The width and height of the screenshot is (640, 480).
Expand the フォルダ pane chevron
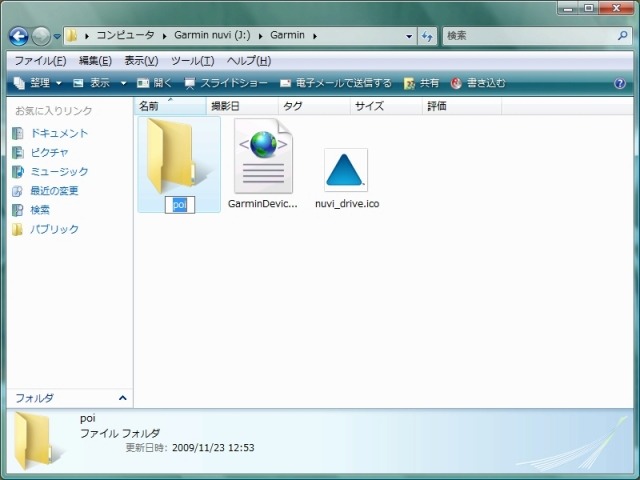point(122,398)
